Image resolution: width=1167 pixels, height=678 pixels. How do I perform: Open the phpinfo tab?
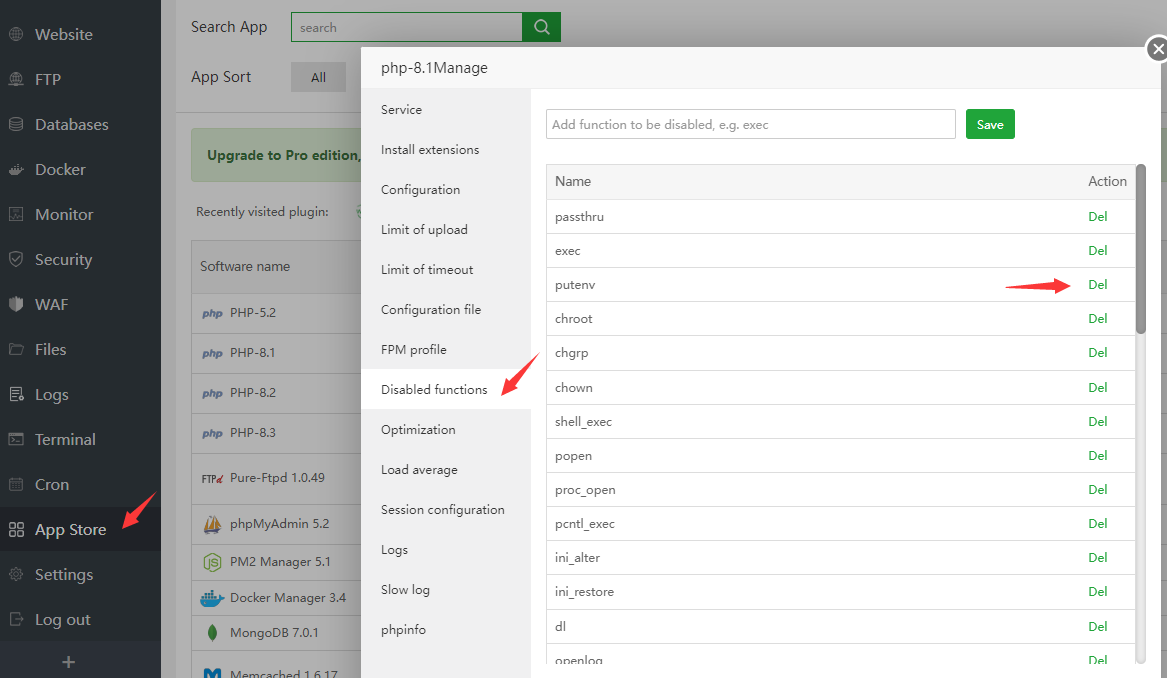(446, 630)
